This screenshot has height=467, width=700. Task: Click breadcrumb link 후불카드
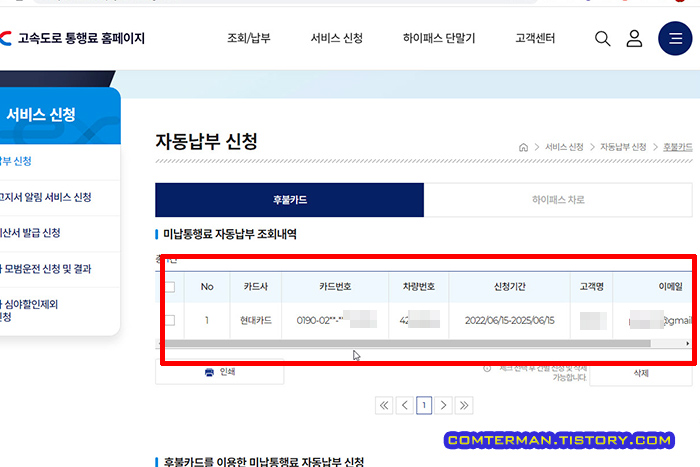[677, 147]
